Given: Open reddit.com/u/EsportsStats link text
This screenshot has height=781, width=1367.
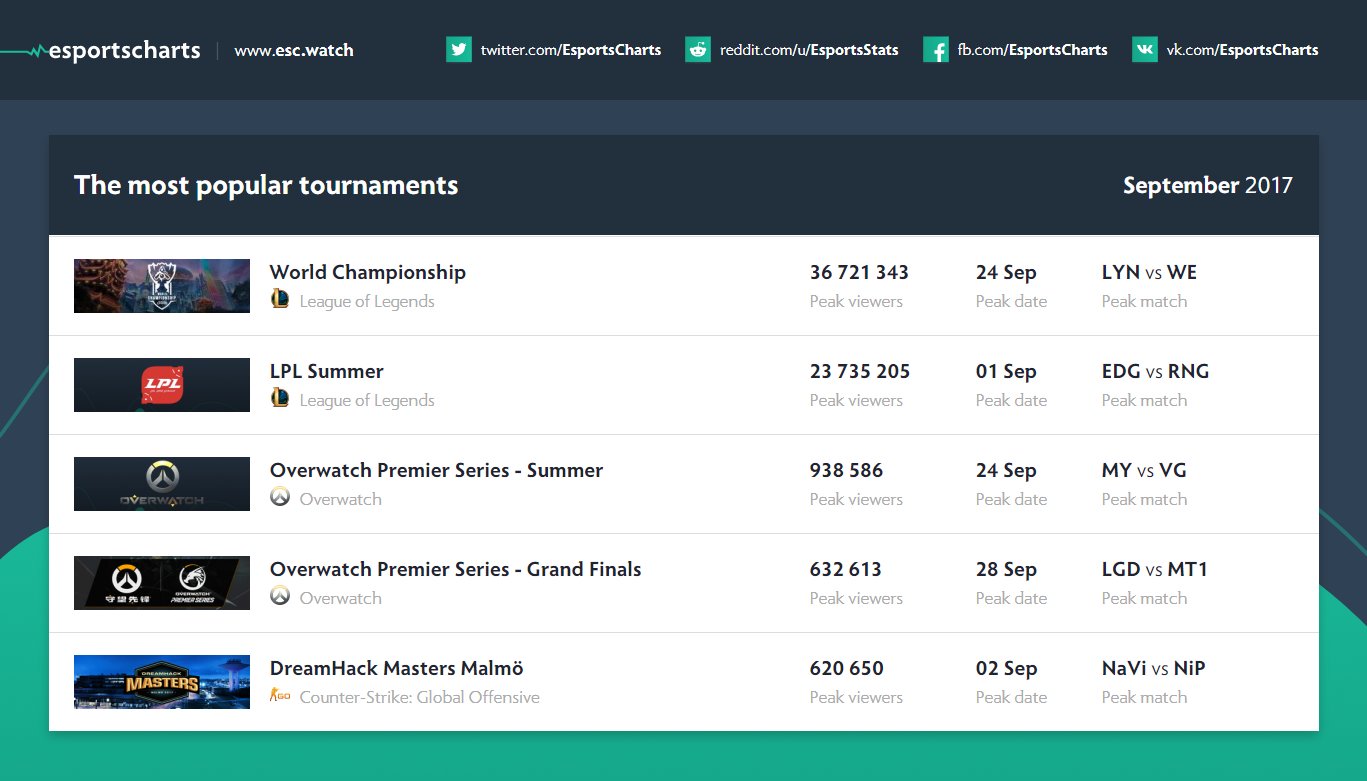Looking at the screenshot, I should pyautogui.click(x=809, y=50).
